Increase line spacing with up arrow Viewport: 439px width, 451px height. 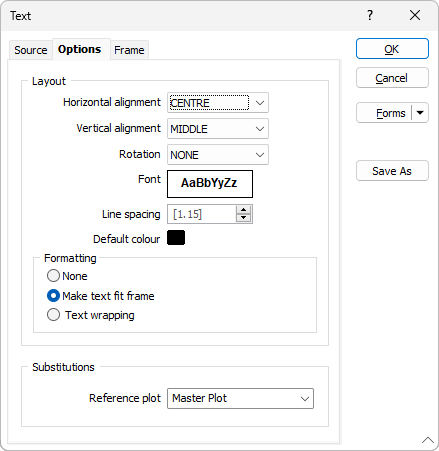point(244,210)
